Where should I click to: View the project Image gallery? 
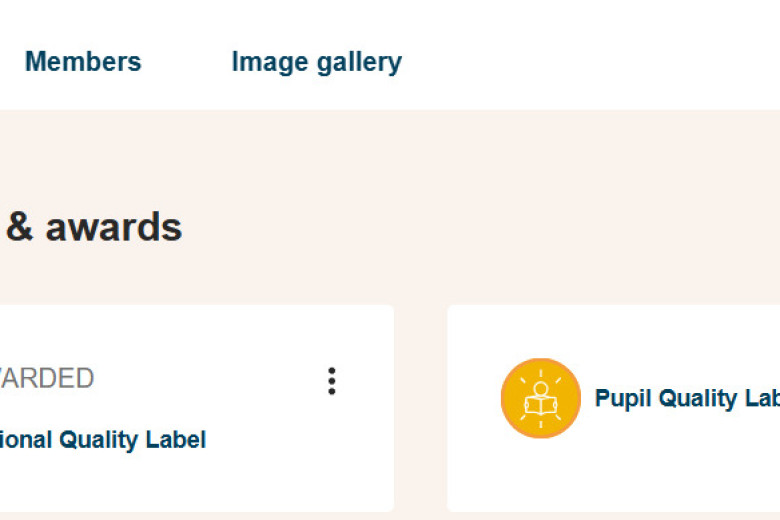point(317,63)
